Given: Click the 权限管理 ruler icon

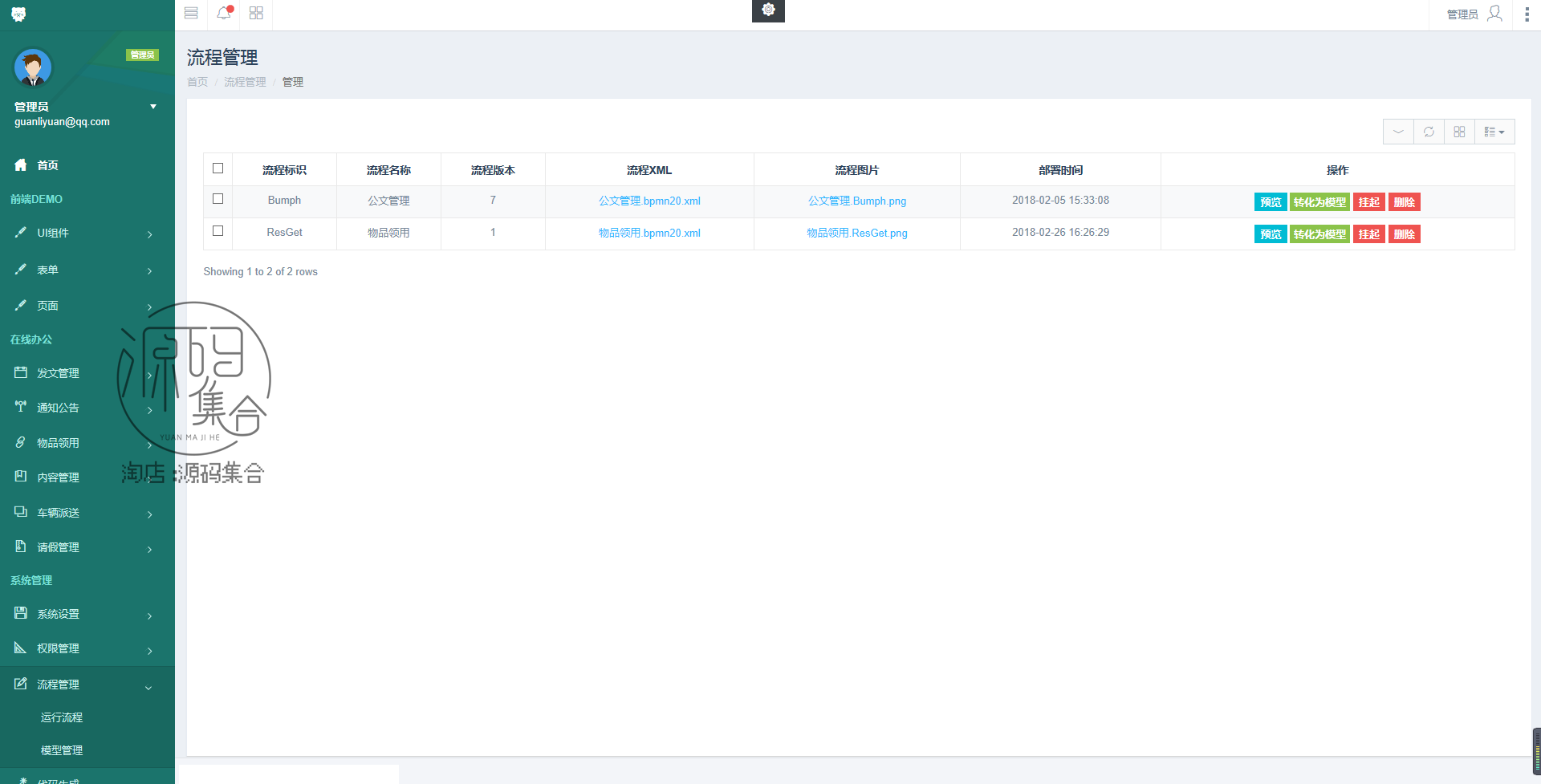Looking at the screenshot, I should coord(21,648).
